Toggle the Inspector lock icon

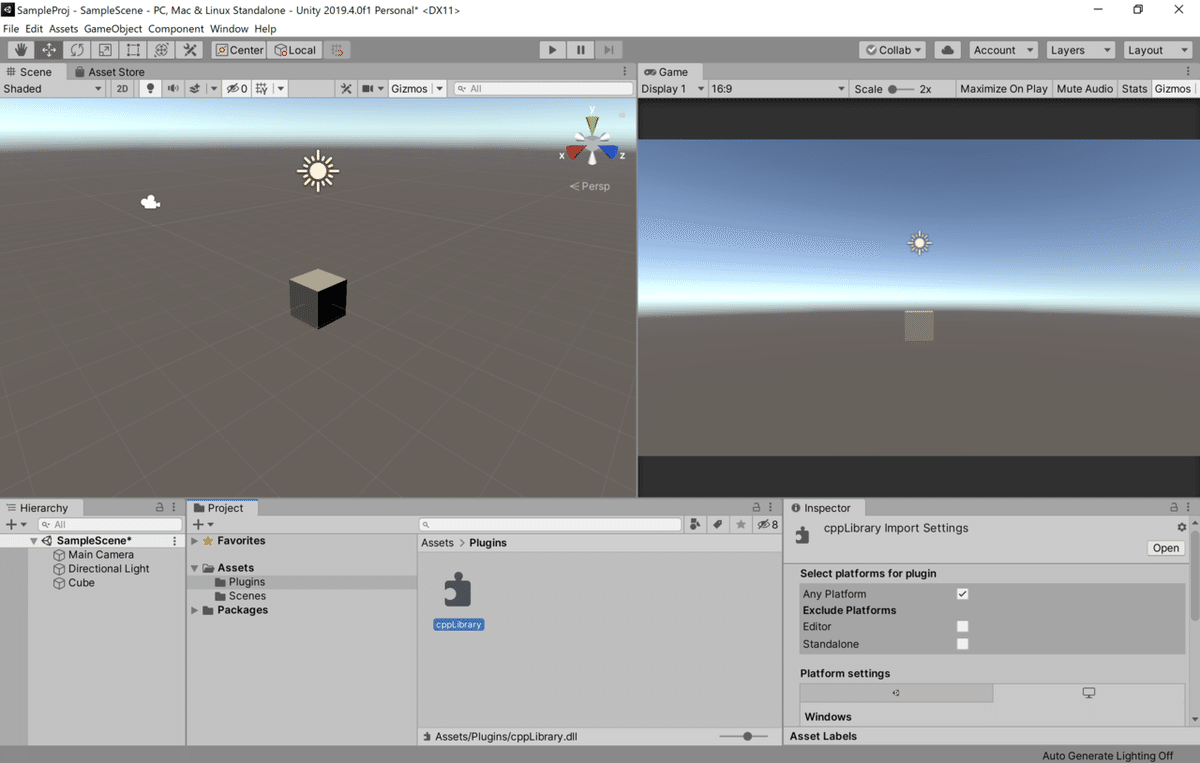click(x=1172, y=507)
